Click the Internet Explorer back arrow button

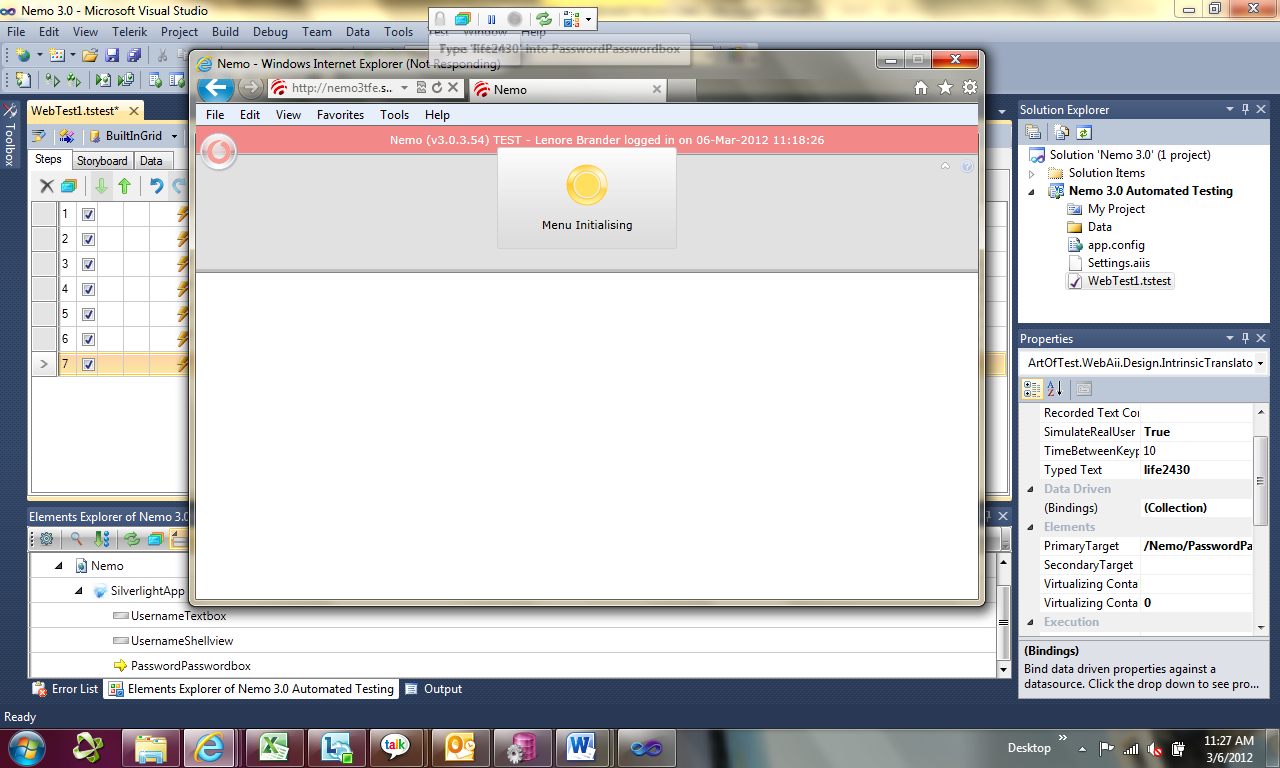[x=217, y=88]
